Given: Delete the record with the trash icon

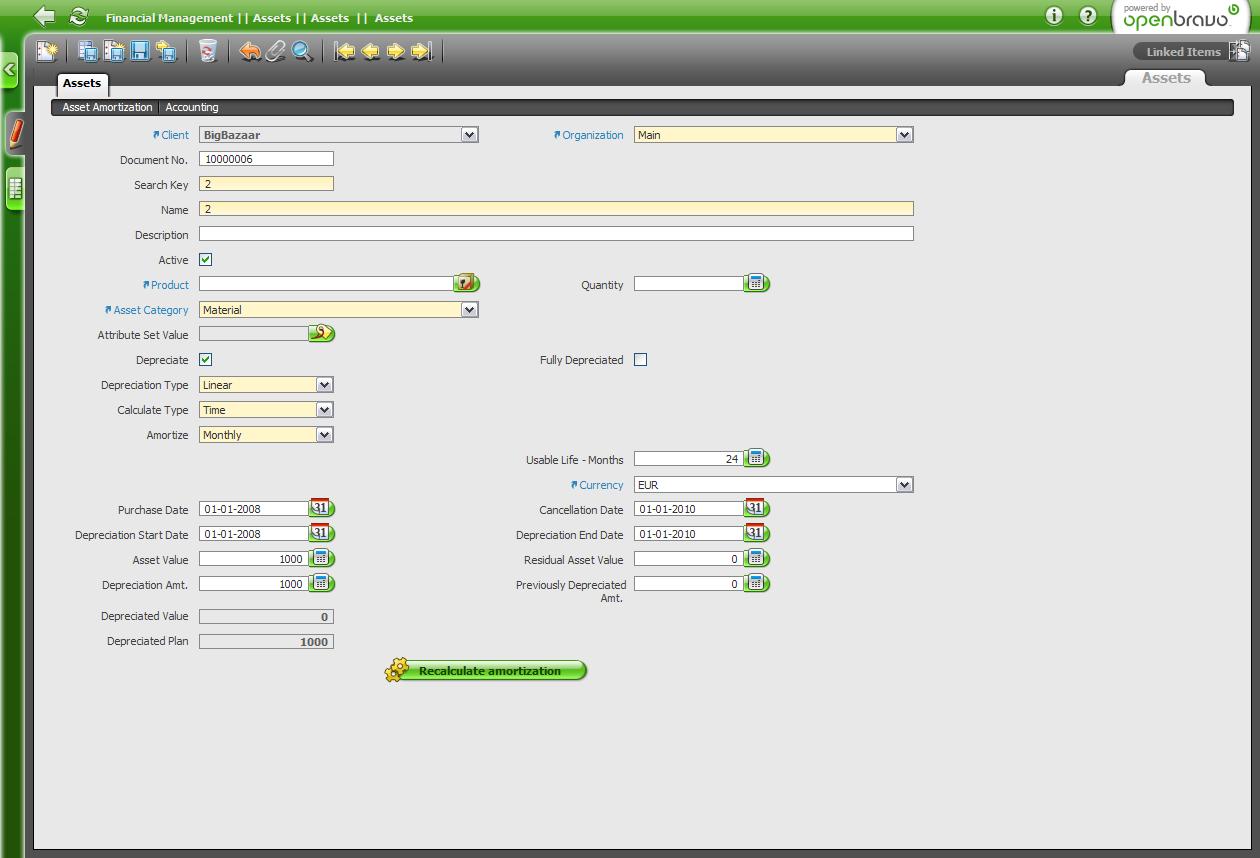Looking at the screenshot, I should [x=207, y=51].
